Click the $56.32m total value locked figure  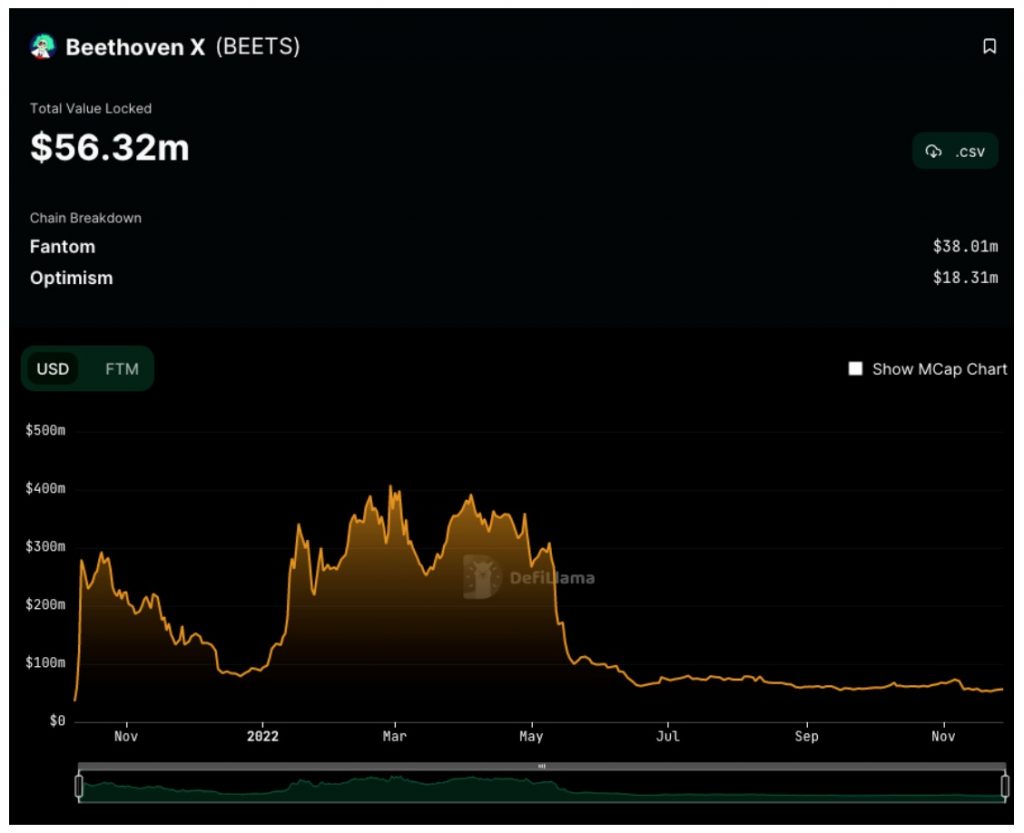click(110, 147)
